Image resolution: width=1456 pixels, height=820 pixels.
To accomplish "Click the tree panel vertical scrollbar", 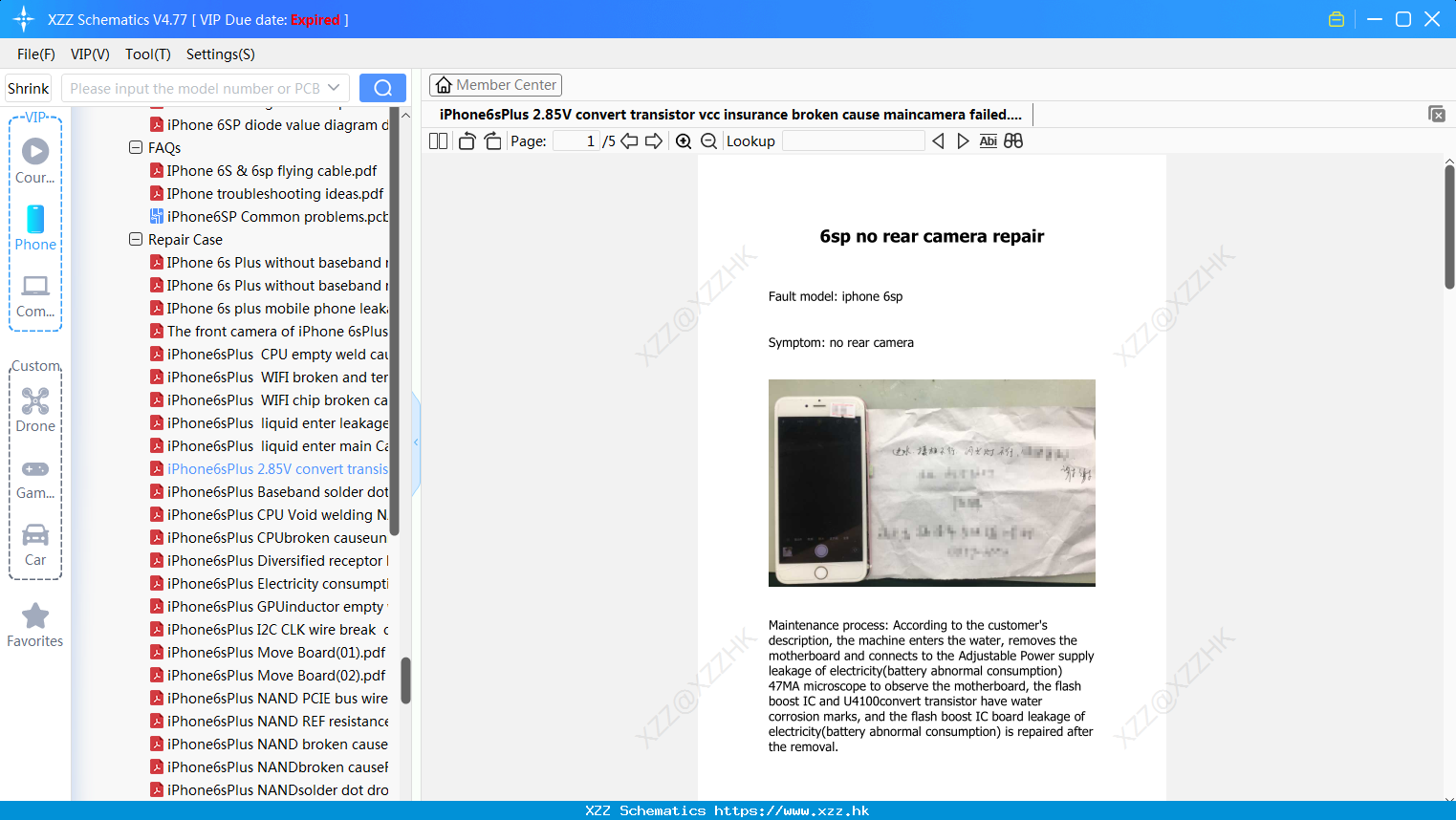I will pyautogui.click(x=405, y=680).
